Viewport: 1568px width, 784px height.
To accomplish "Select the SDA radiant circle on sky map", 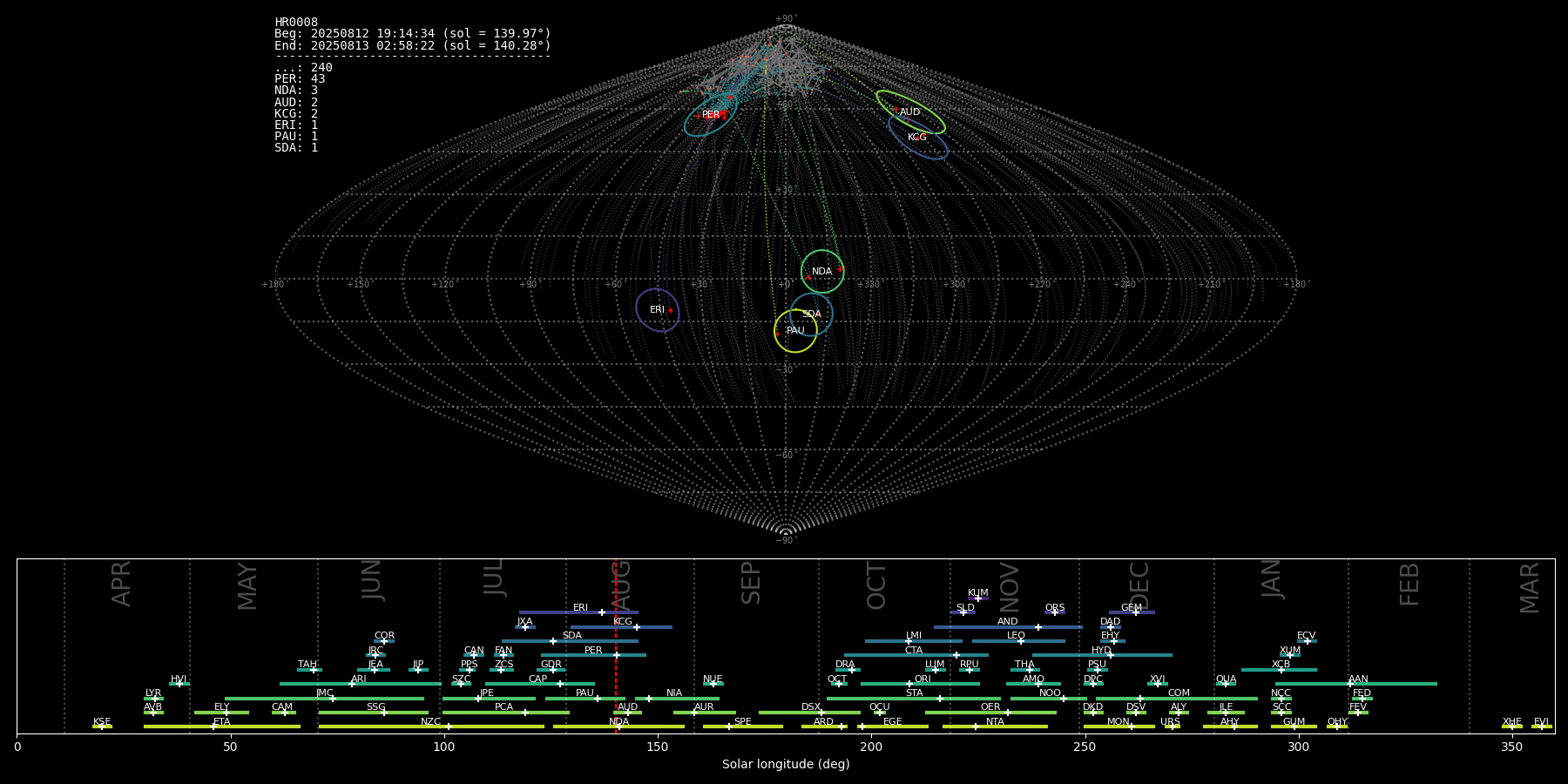I will [x=811, y=314].
